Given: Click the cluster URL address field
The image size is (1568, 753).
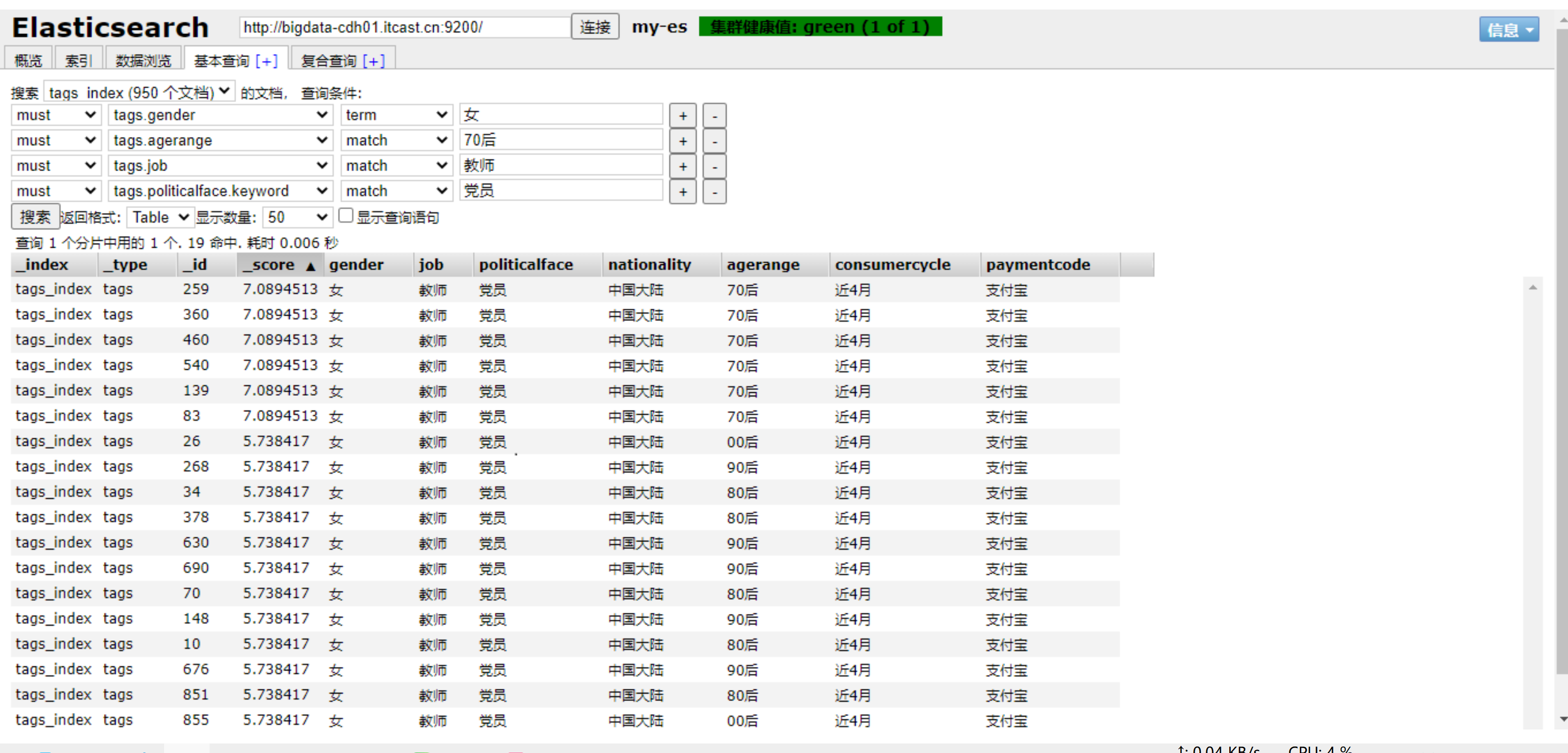Looking at the screenshot, I should [x=404, y=27].
